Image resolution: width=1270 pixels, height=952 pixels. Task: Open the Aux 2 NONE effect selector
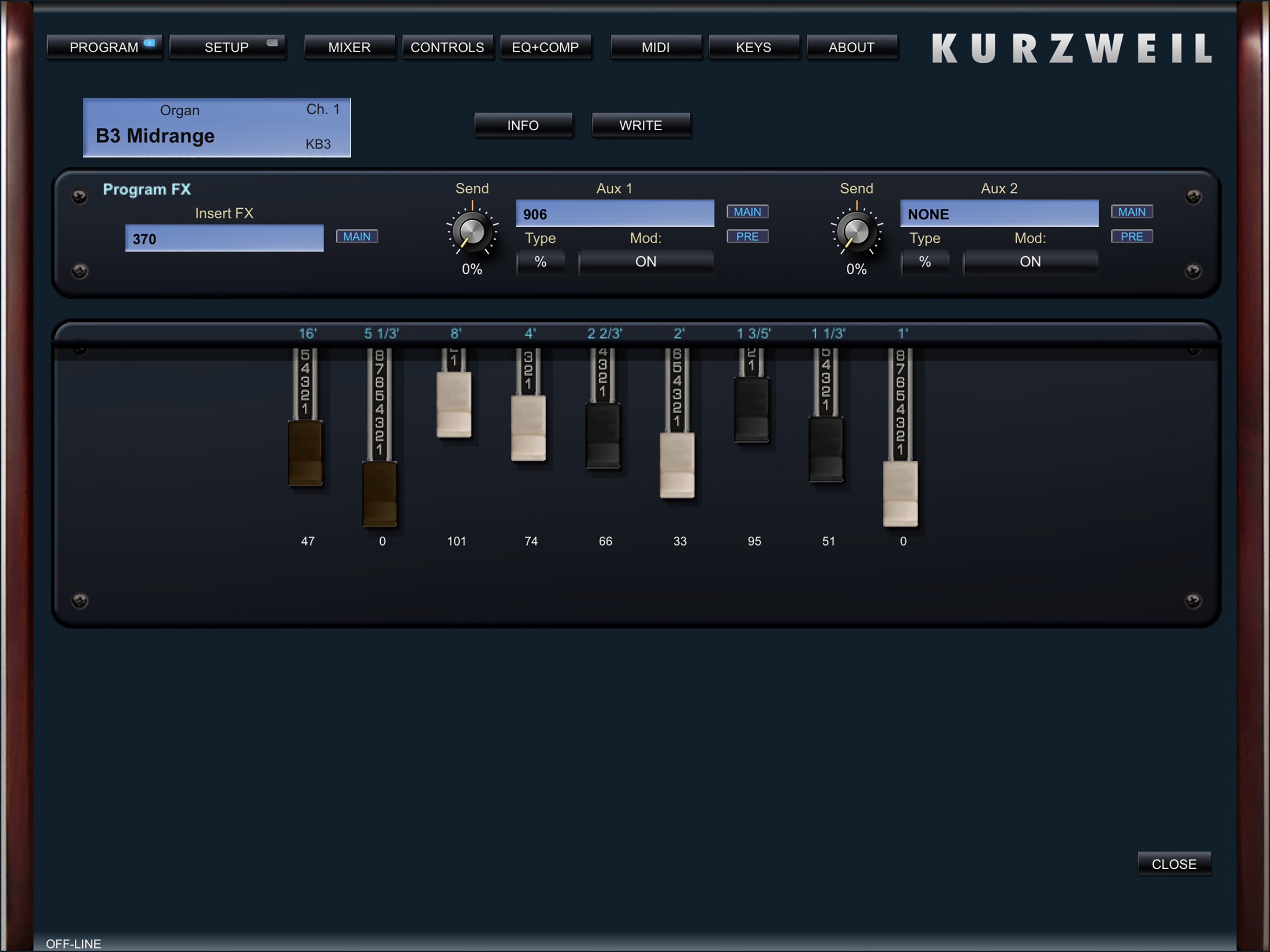pyautogui.click(x=999, y=214)
